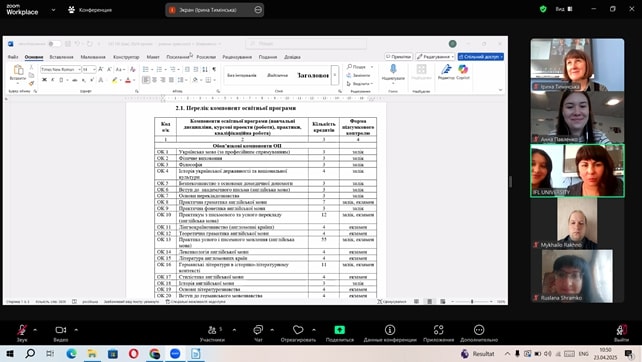The width and height of the screenshot is (642, 362).
Task: Apply the Заголовок heading style
Action: (313, 75)
